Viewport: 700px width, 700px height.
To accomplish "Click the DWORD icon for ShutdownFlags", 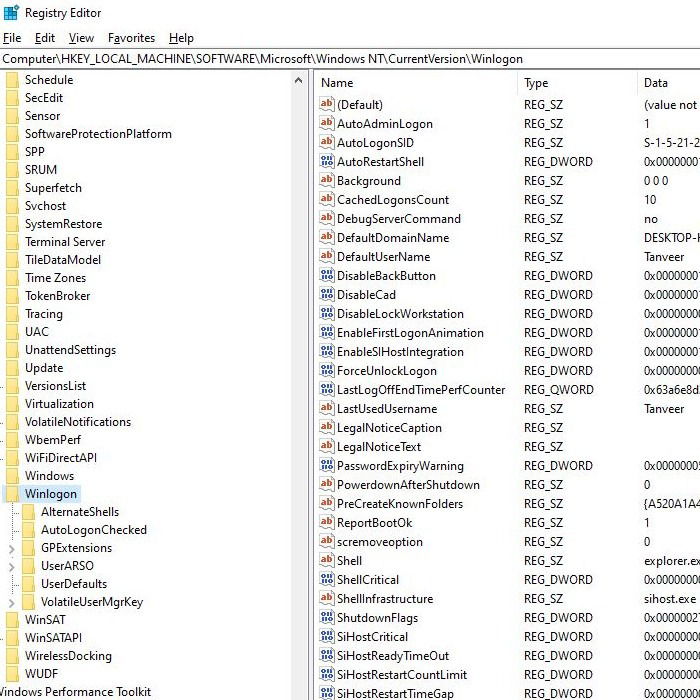I will pos(327,617).
